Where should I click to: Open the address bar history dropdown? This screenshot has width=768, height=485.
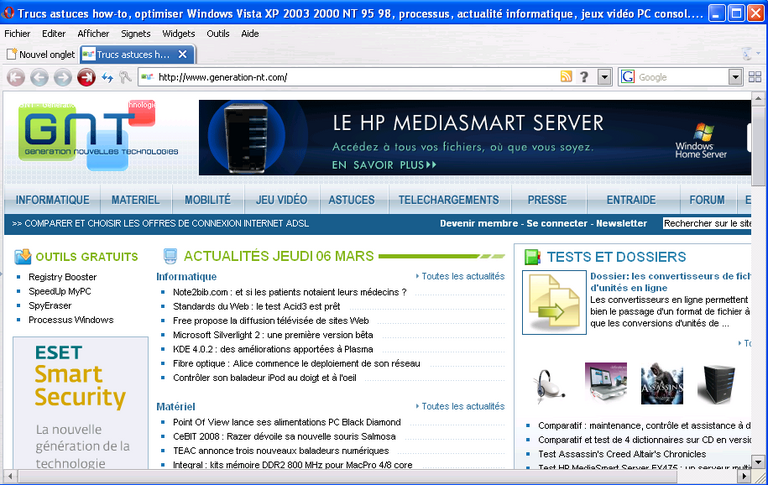[x=604, y=77]
